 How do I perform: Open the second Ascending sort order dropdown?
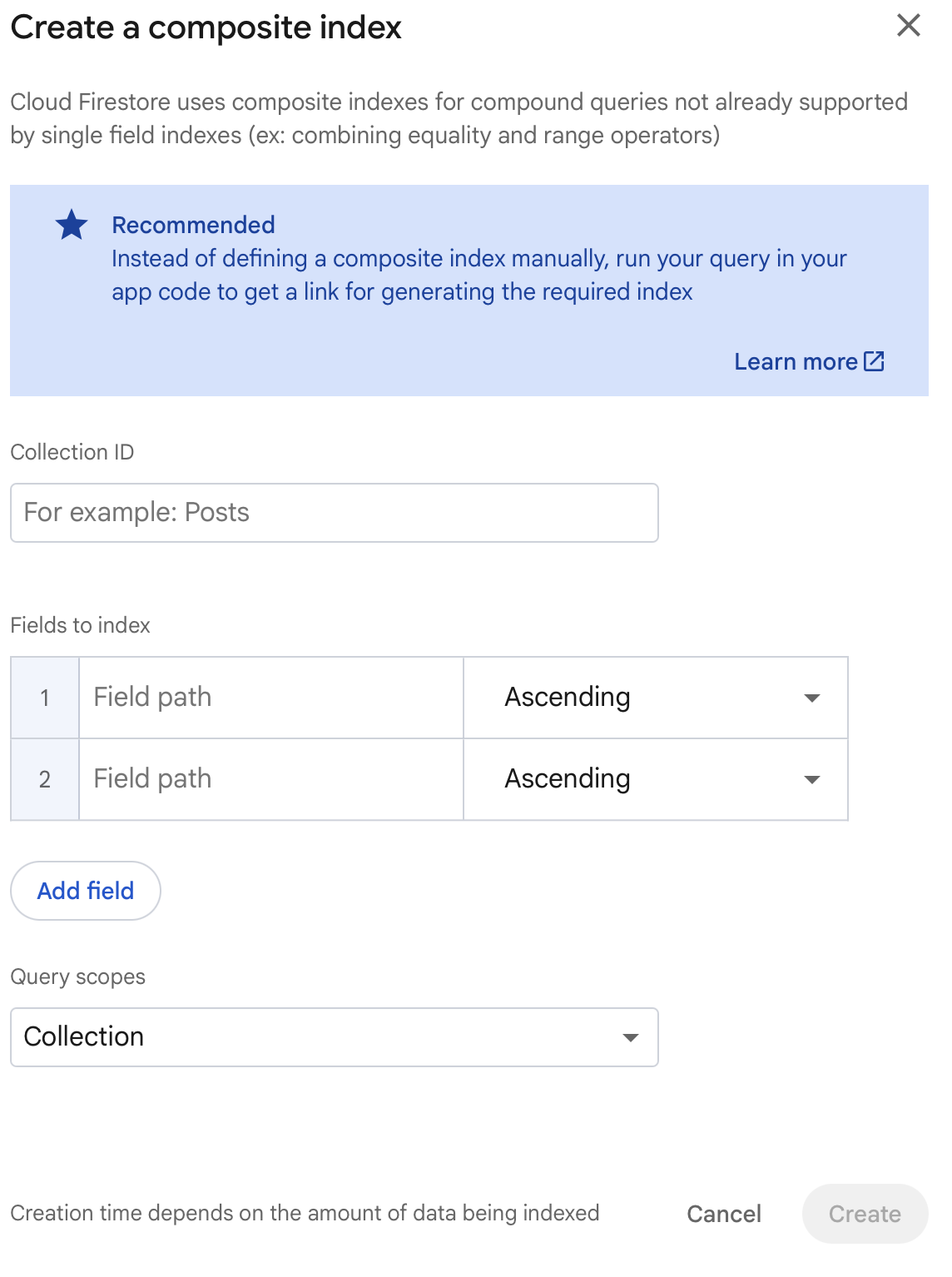(655, 779)
